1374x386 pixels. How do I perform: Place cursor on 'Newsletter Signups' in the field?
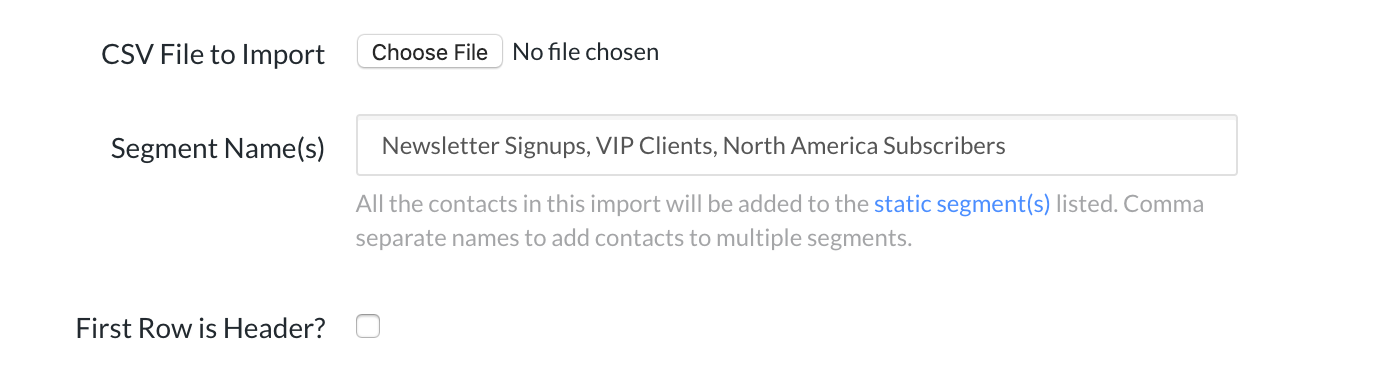pyautogui.click(x=483, y=146)
